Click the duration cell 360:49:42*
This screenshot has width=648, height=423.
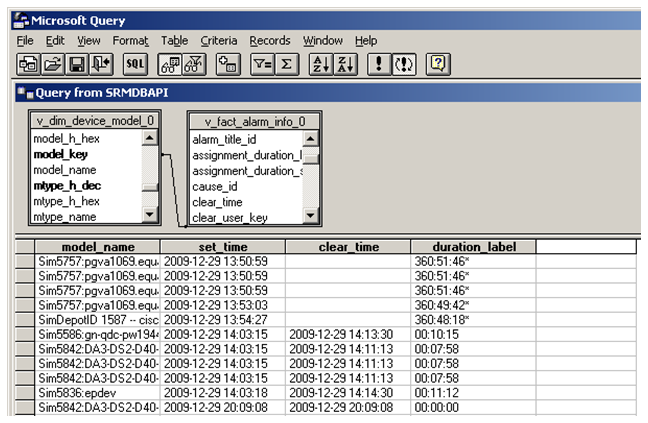click(x=474, y=305)
